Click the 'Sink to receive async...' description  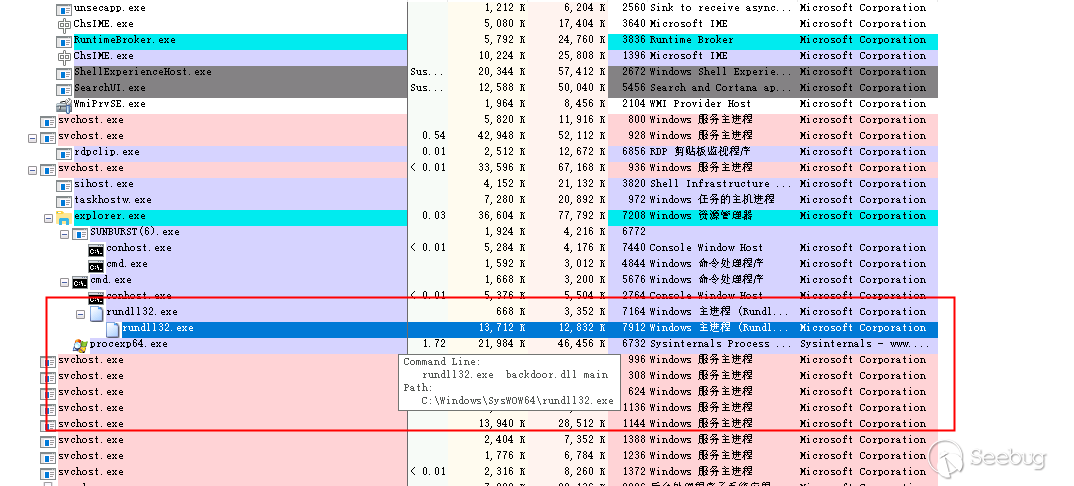click(x=720, y=8)
